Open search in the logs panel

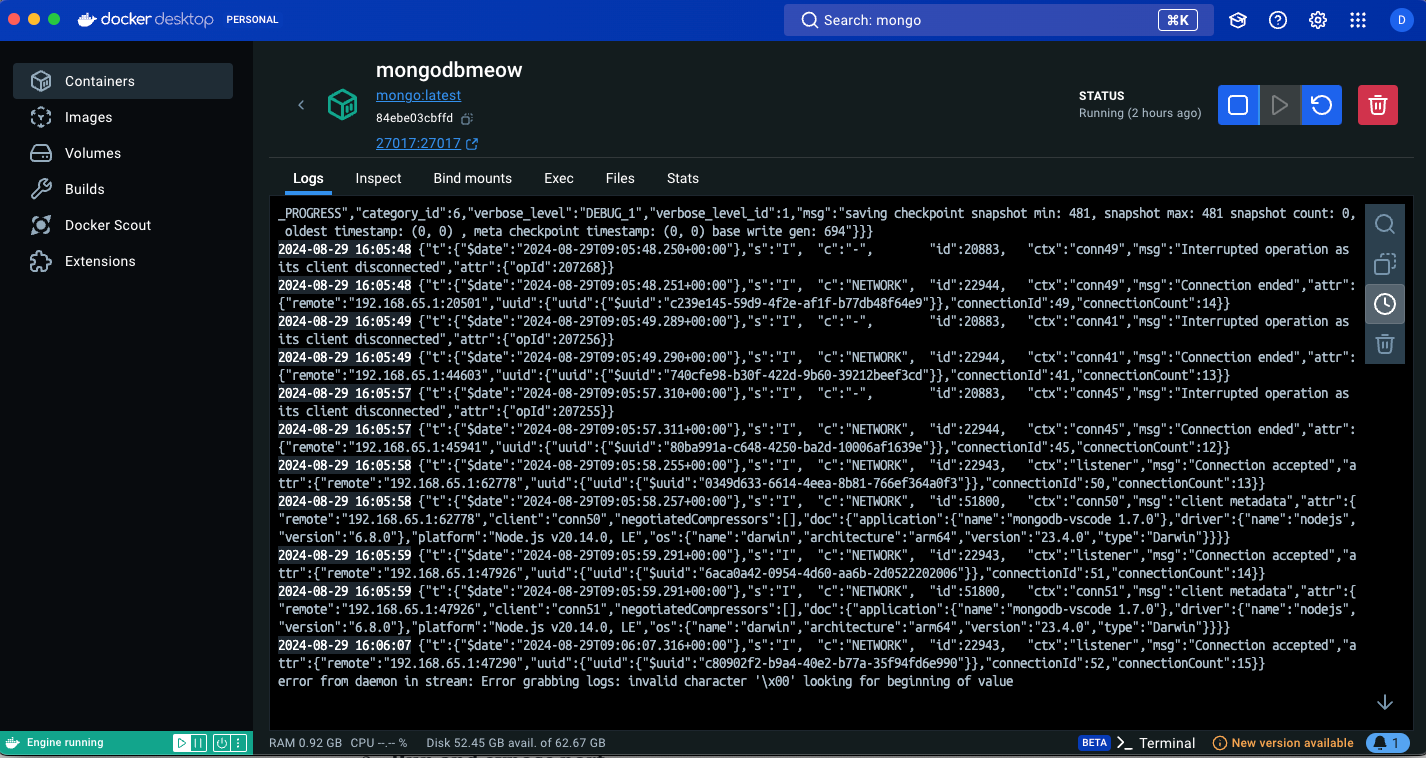tap(1385, 224)
